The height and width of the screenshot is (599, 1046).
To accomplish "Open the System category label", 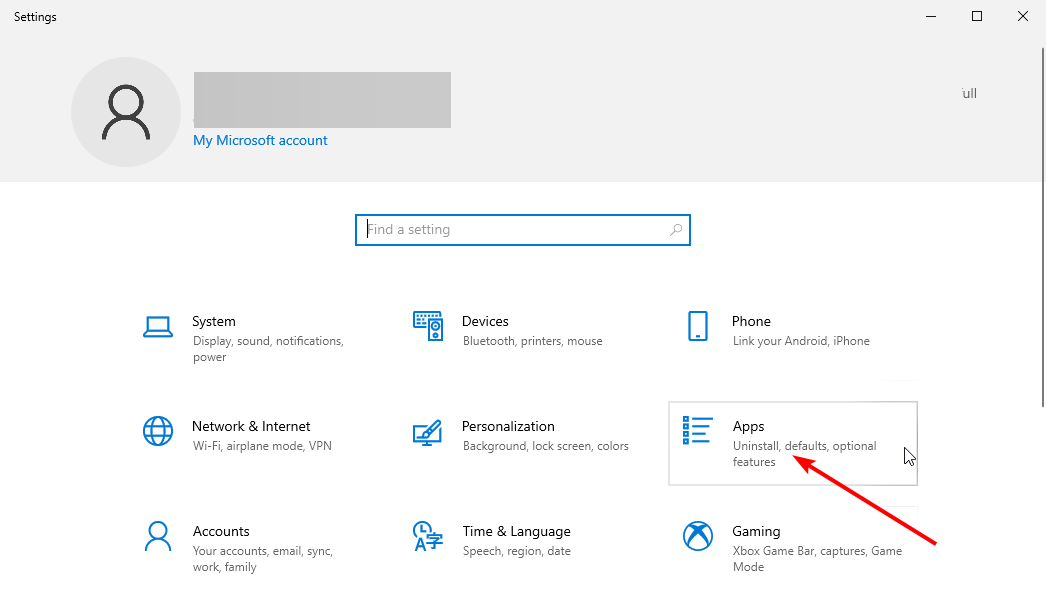I will click(x=213, y=321).
